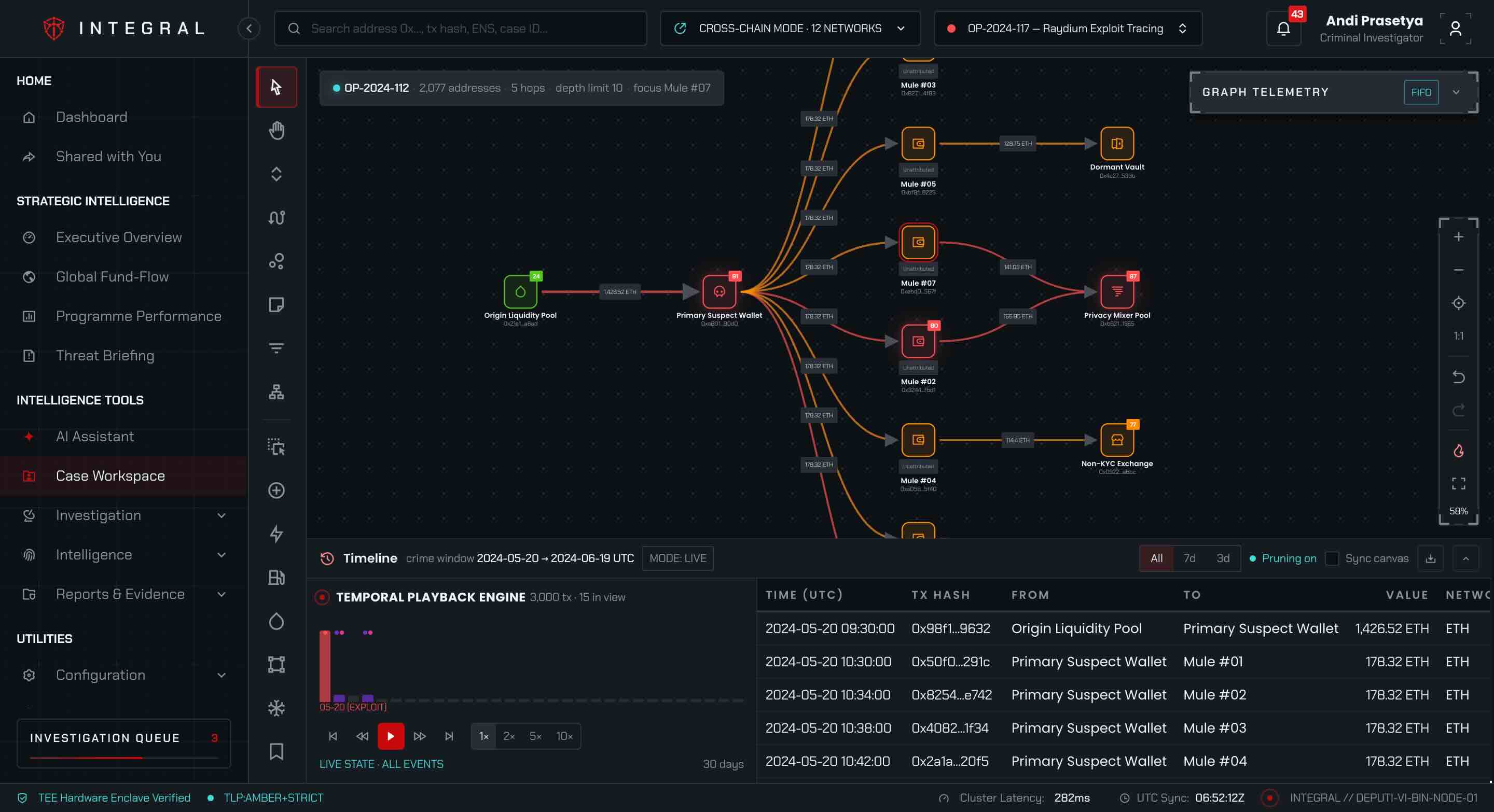Expand the Investigation sidebar section
The image size is (1494, 812).
coord(123,515)
